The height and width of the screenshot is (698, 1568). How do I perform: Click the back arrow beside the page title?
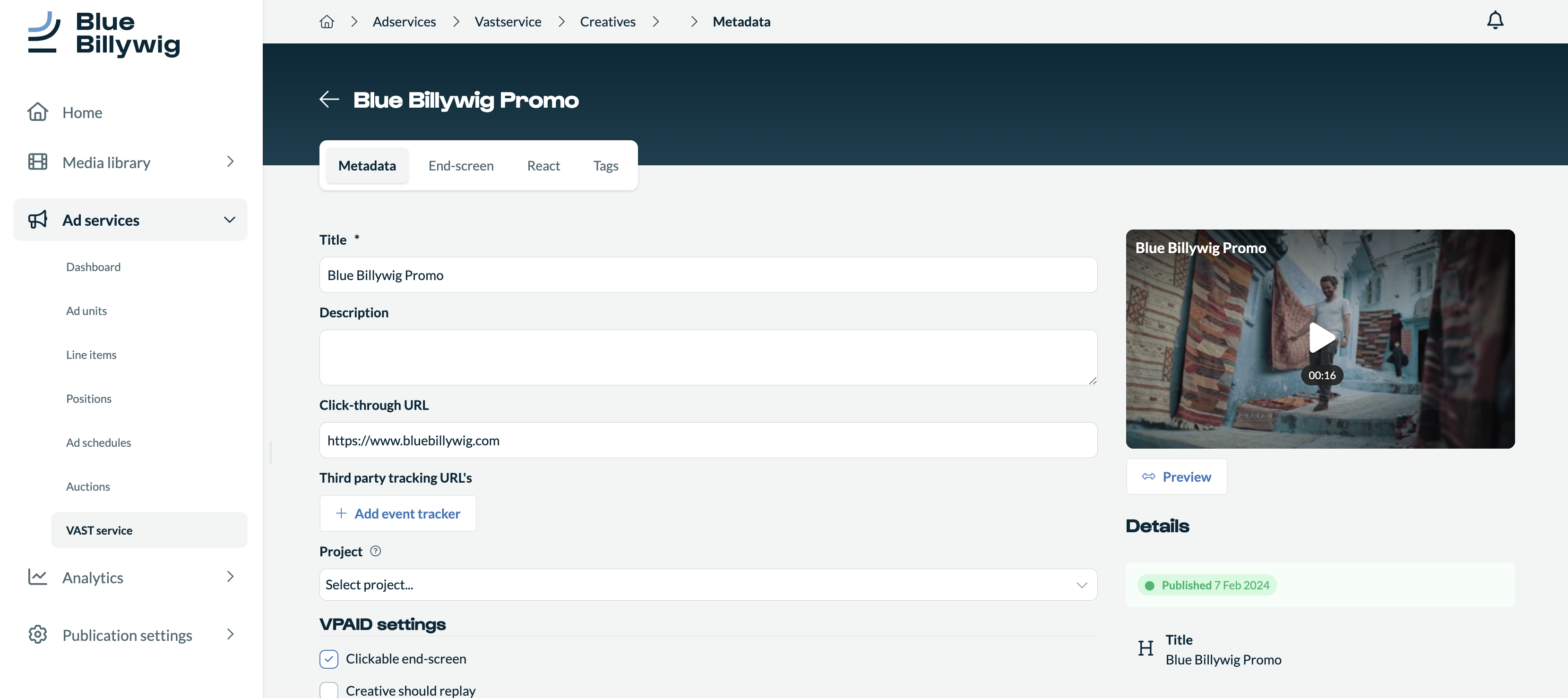(x=329, y=99)
